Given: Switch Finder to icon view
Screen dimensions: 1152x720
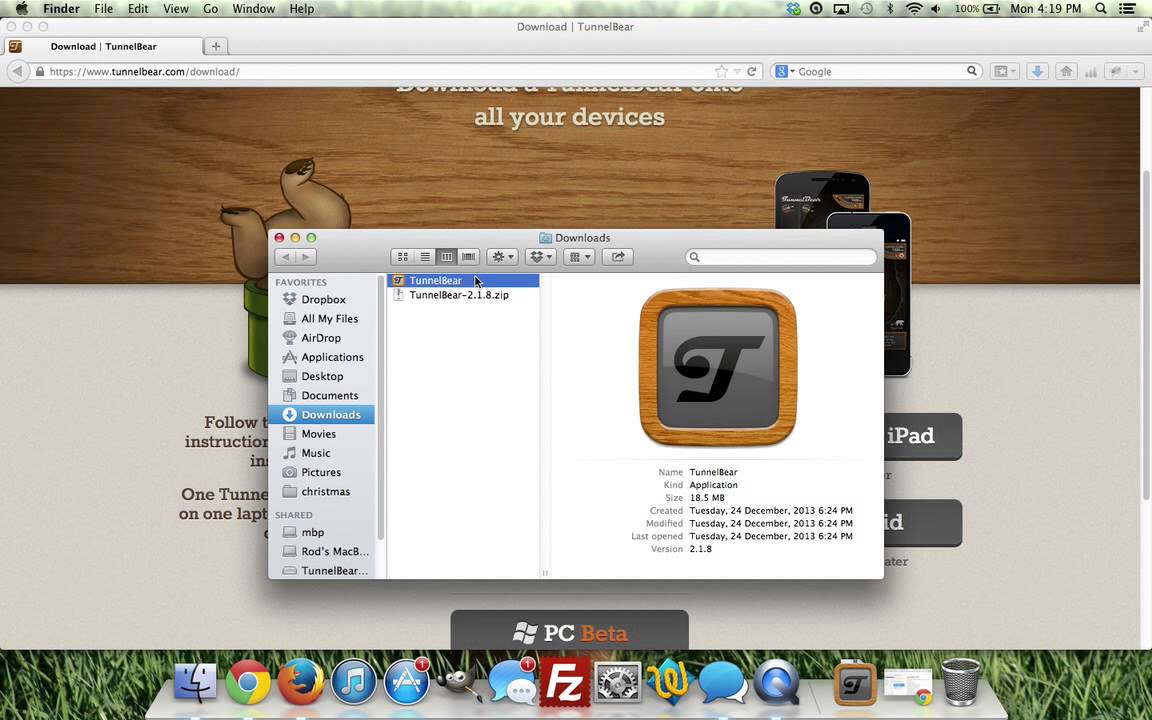Looking at the screenshot, I should pos(403,257).
